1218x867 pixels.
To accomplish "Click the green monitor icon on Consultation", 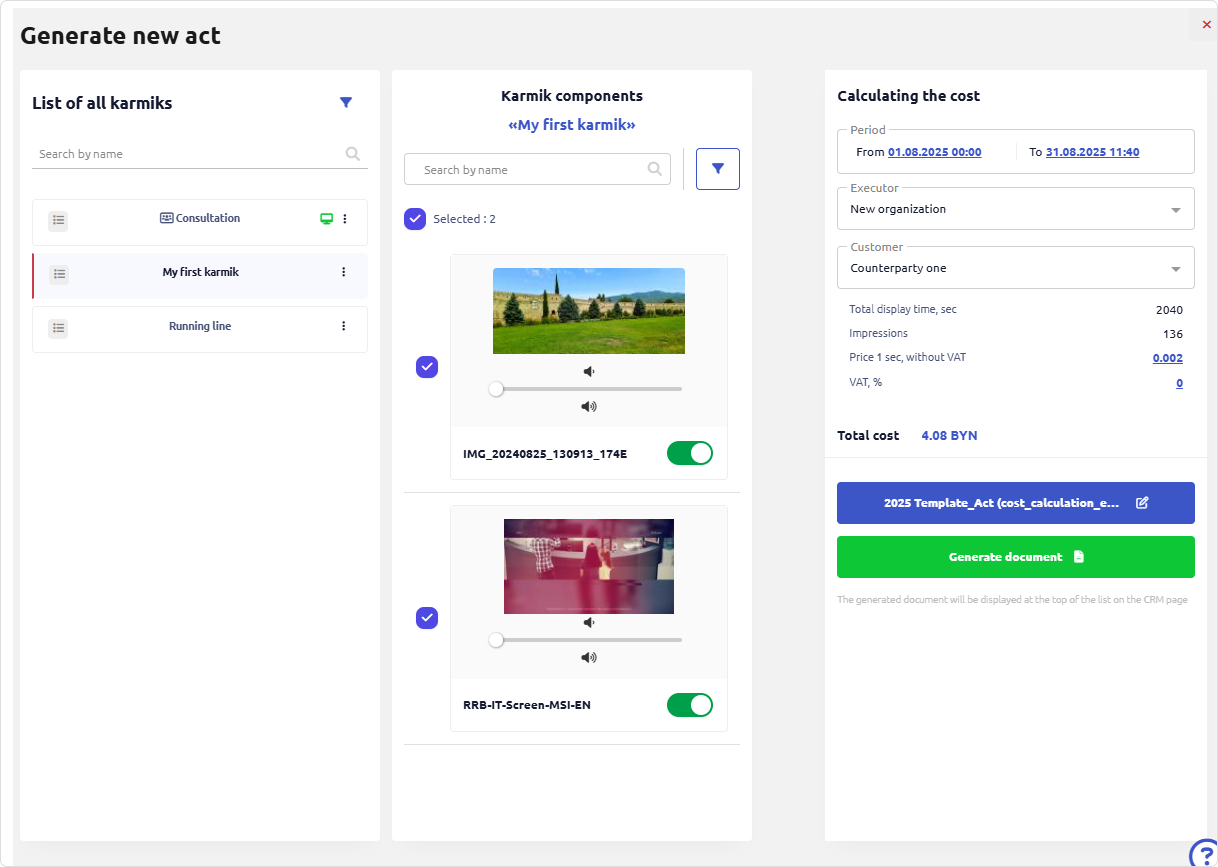I will click(326, 219).
